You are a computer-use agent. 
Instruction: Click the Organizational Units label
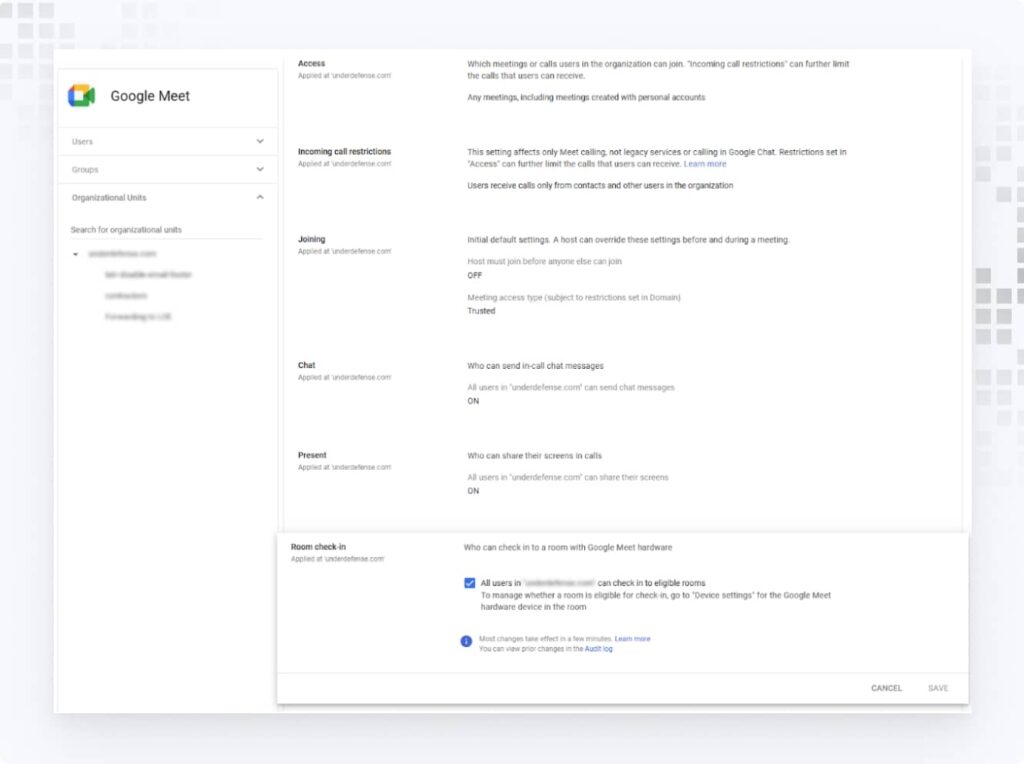[x=109, y=197]
